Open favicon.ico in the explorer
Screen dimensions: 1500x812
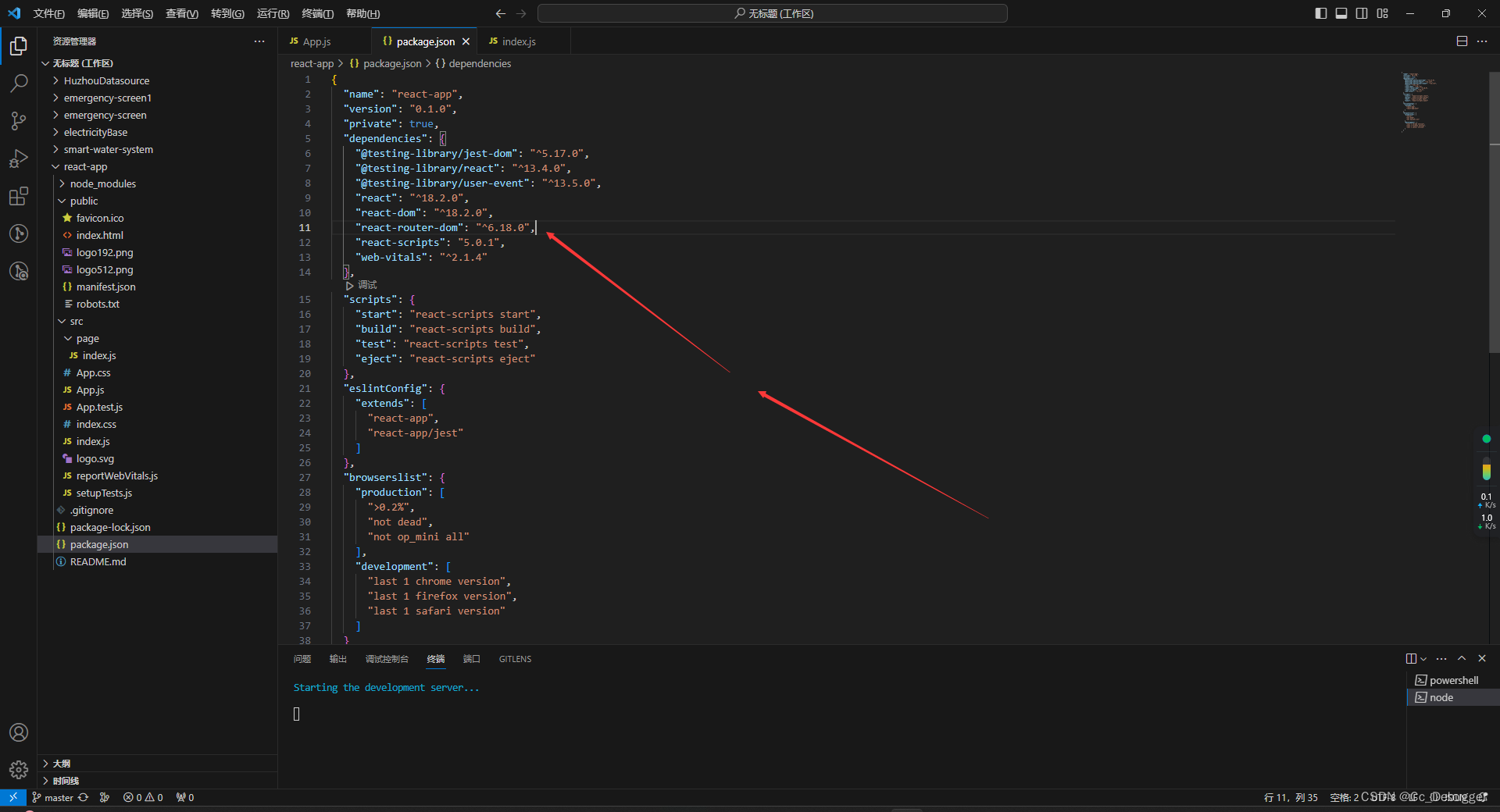click(99, 218)
